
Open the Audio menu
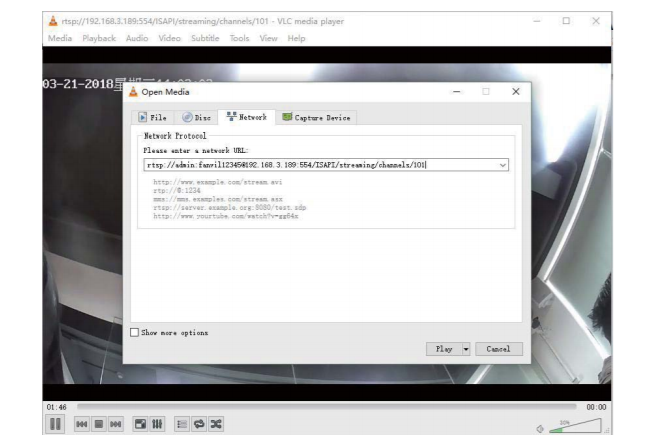137,38
